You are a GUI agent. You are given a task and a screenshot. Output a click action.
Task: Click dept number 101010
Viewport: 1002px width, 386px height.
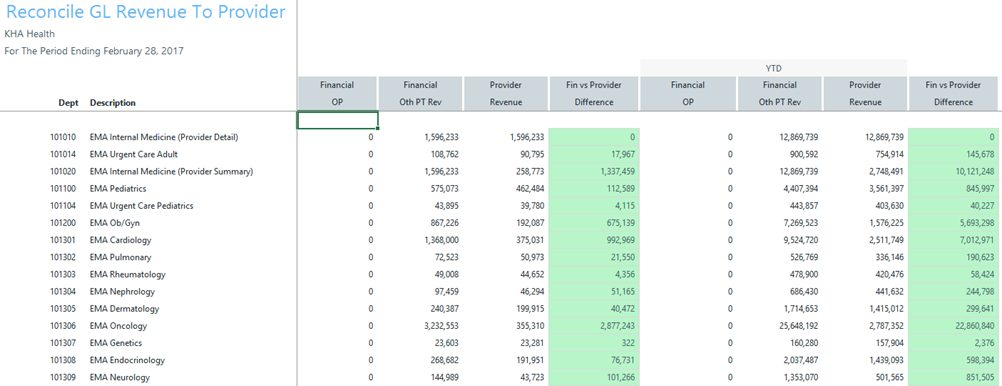63,137
